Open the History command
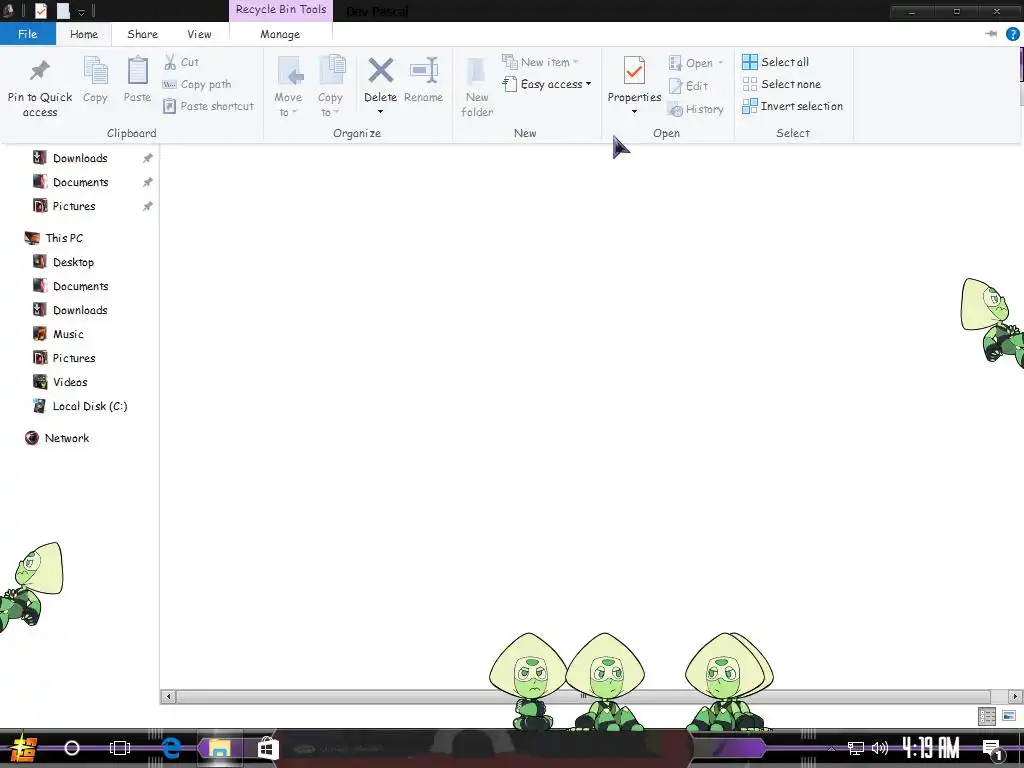The width and height of the screenshot is (1024, 768). pyautogui.click(x=696, y=109)
